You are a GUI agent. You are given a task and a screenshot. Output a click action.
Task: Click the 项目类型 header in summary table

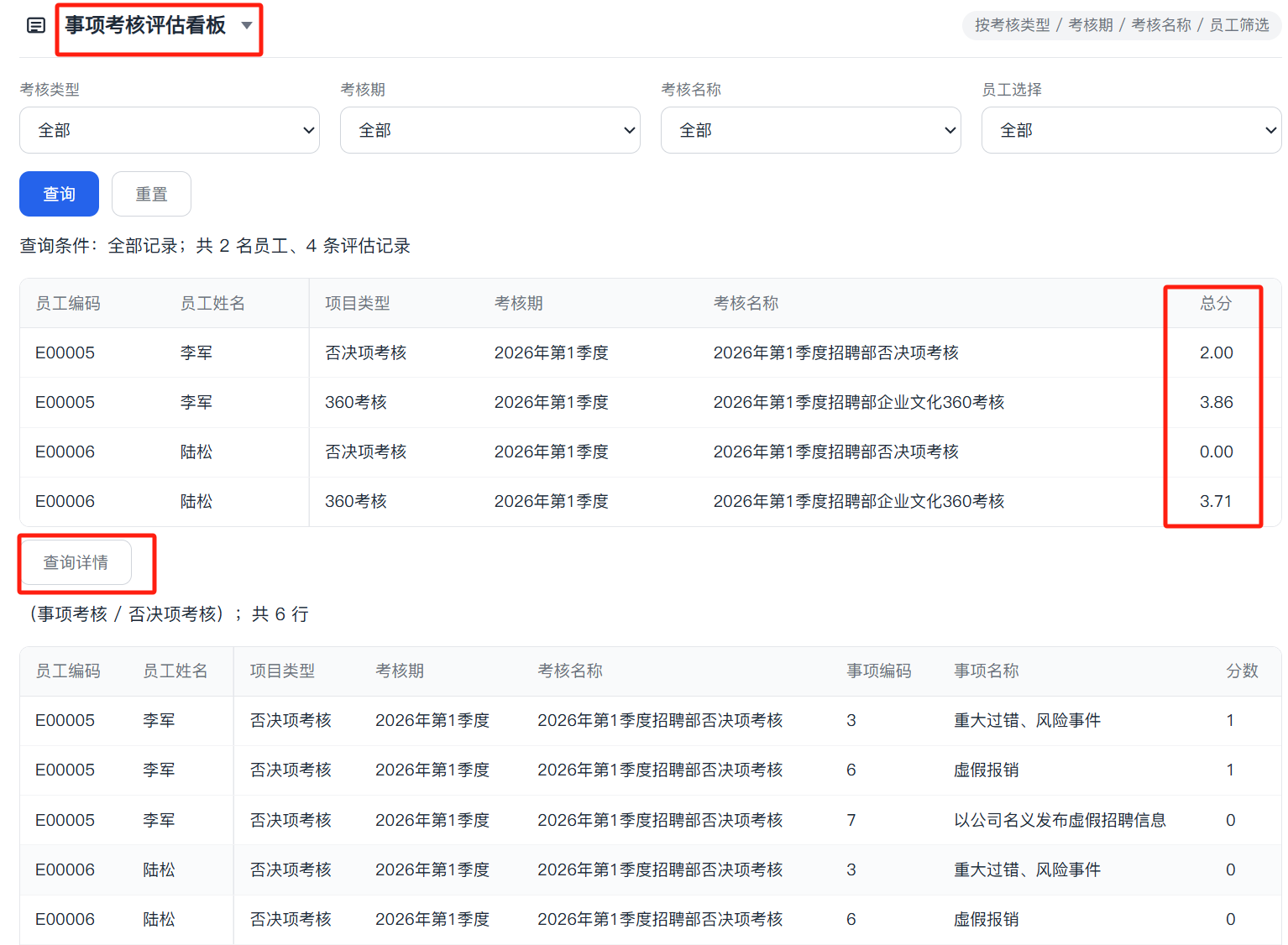point(358,303)
